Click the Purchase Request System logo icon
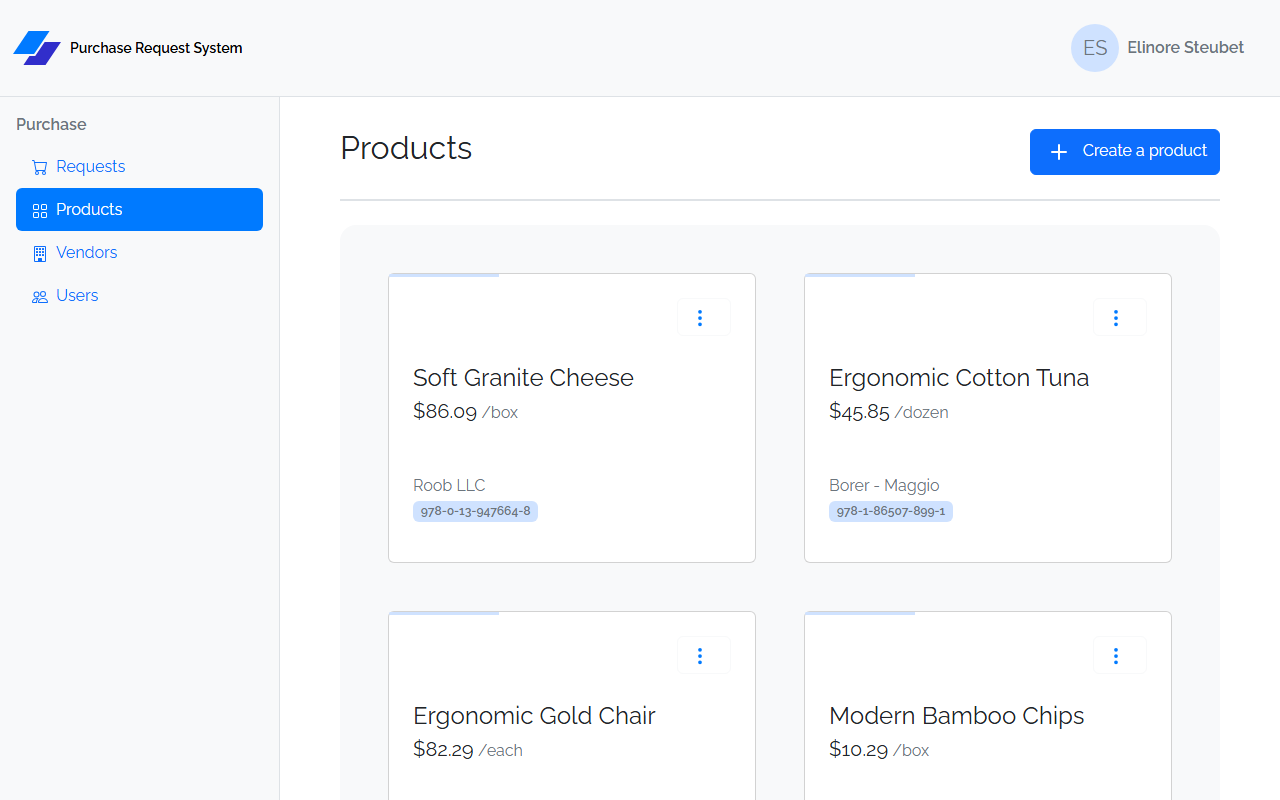The image size is (1280, 800). [x=37, y=48]
